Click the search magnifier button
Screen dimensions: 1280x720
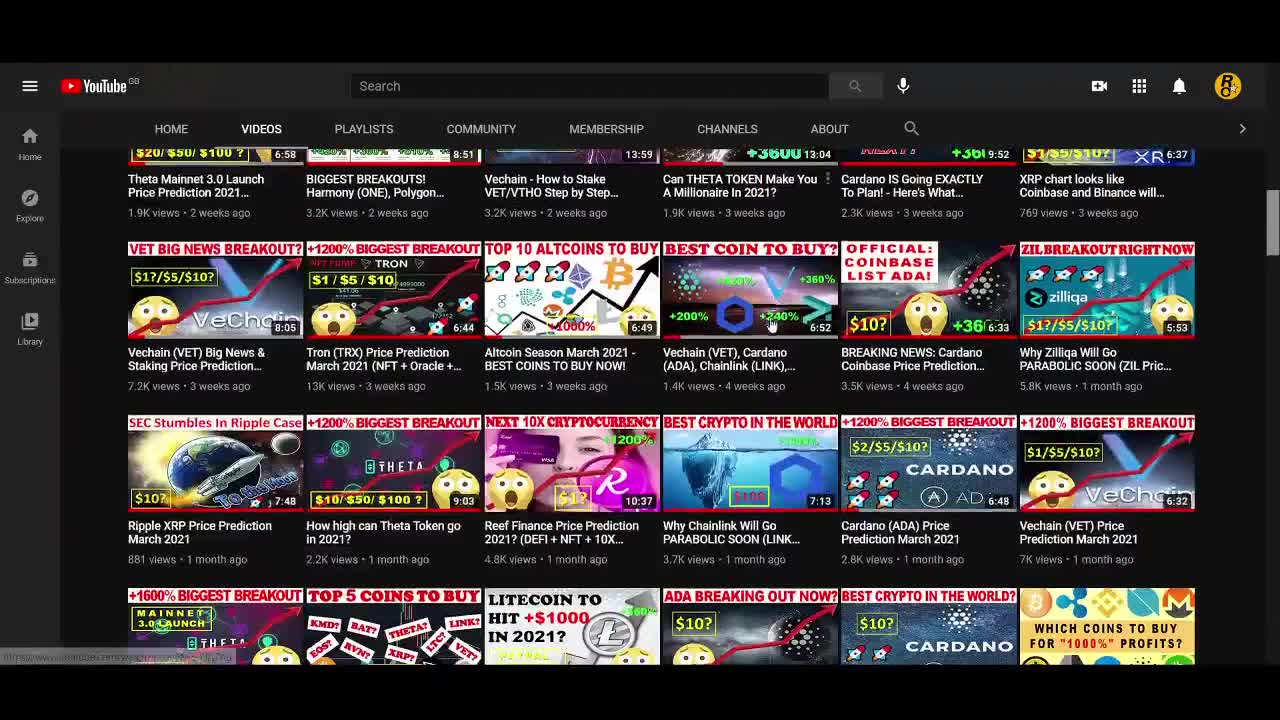[855, 86]
